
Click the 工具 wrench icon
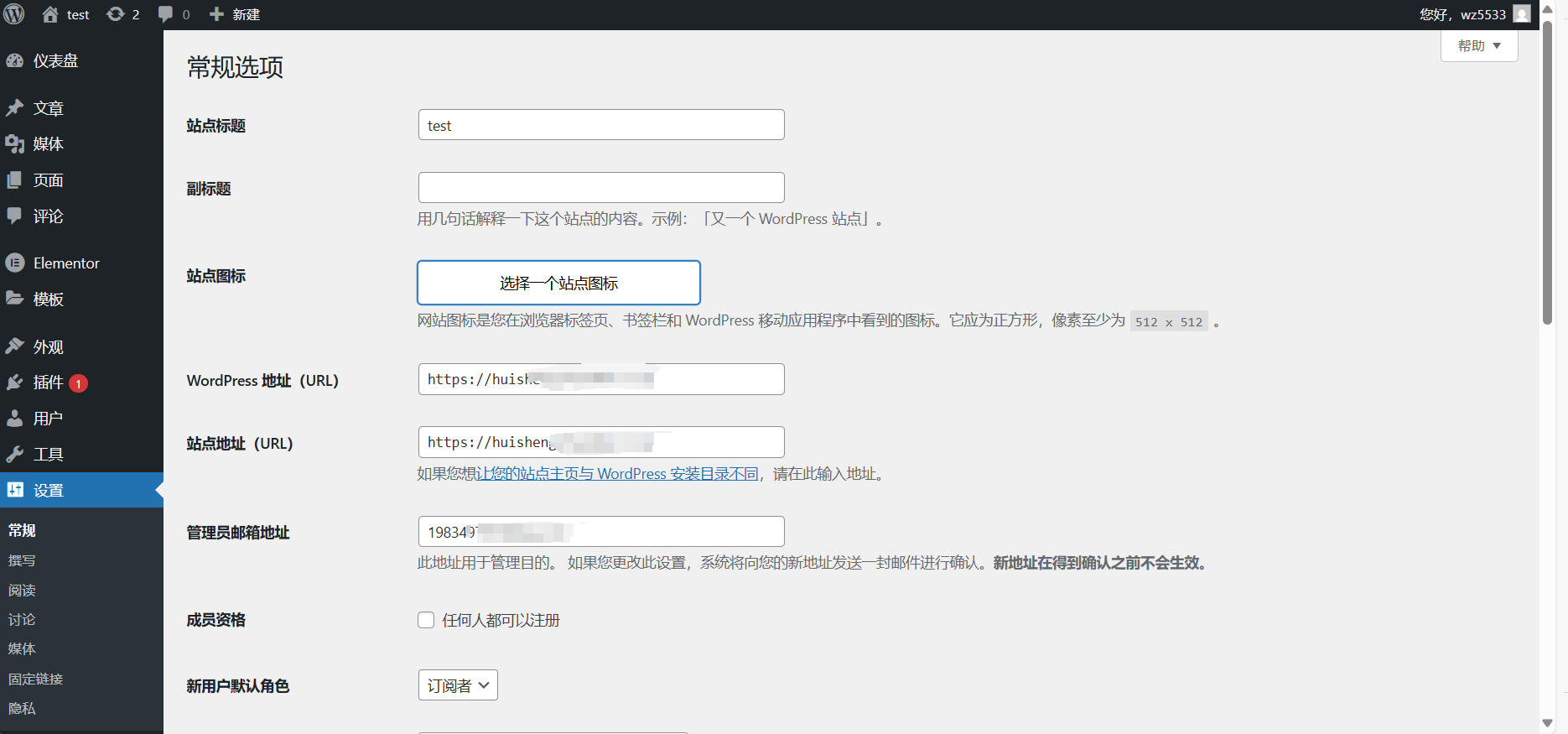[15, 454]
